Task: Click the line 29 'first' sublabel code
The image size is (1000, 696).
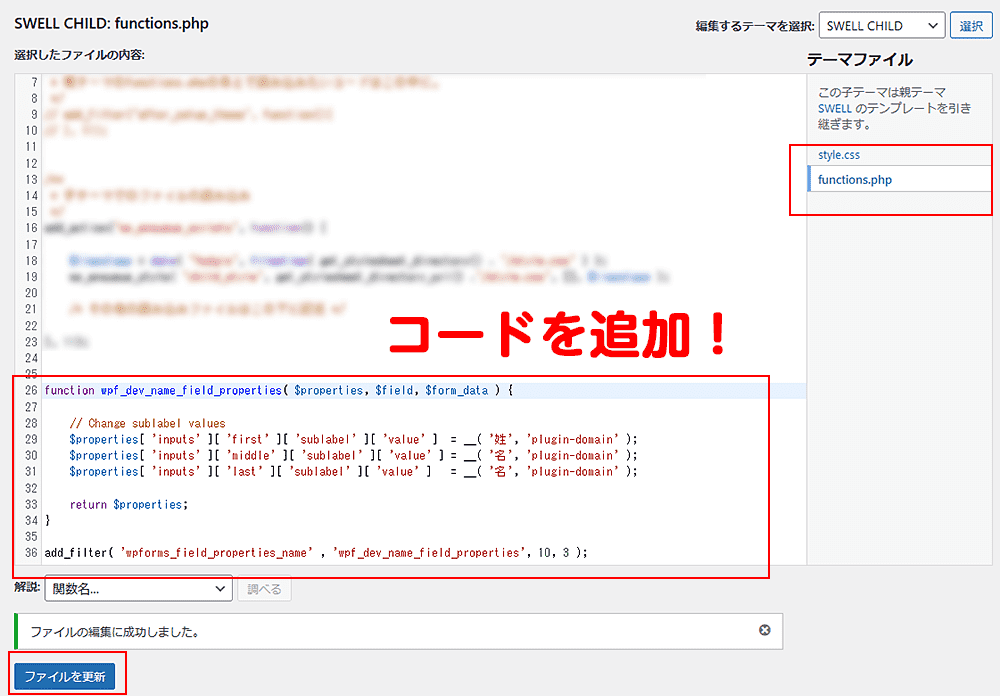Action: click(353, 440)
